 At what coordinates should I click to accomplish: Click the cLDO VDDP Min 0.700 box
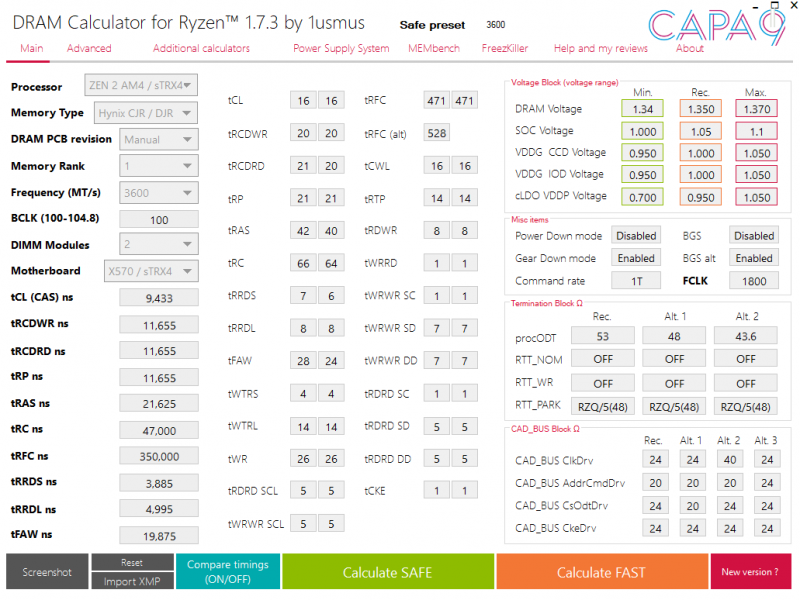pyautogui.click(x=642, y=197)
